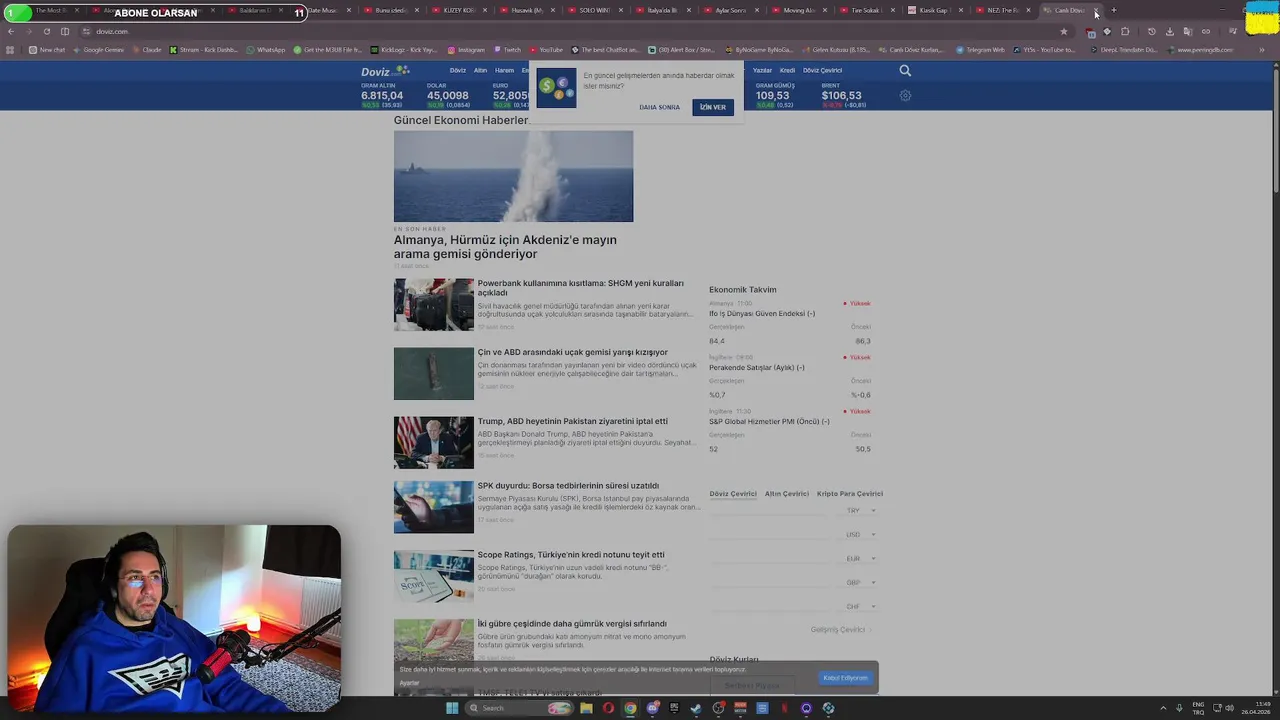The image size is (1280, 720).
Task: Accept cookies with Kabul Ediyorum
Action: click(x=845, y=678)
